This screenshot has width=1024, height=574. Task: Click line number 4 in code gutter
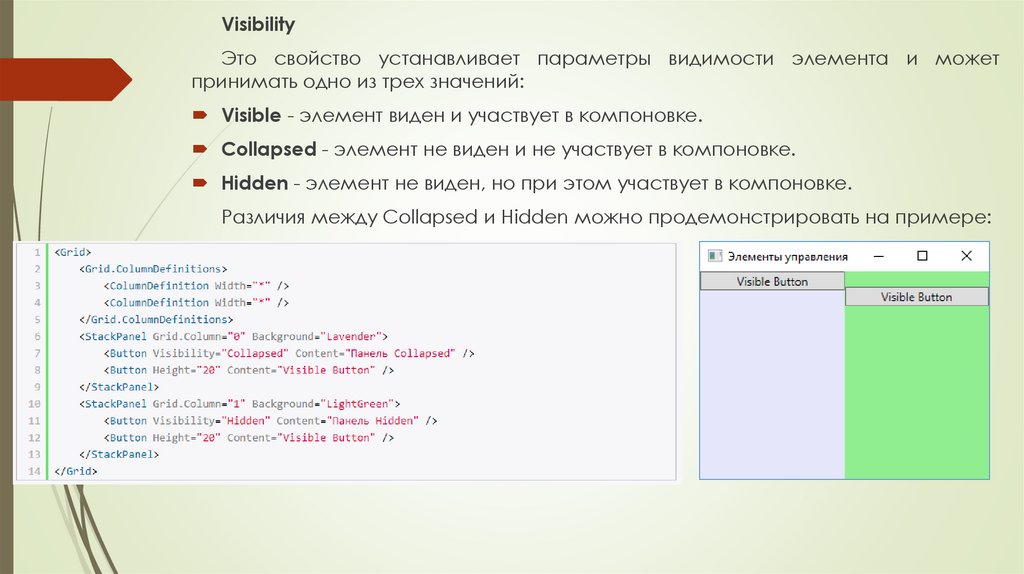[x=37, y=303]
